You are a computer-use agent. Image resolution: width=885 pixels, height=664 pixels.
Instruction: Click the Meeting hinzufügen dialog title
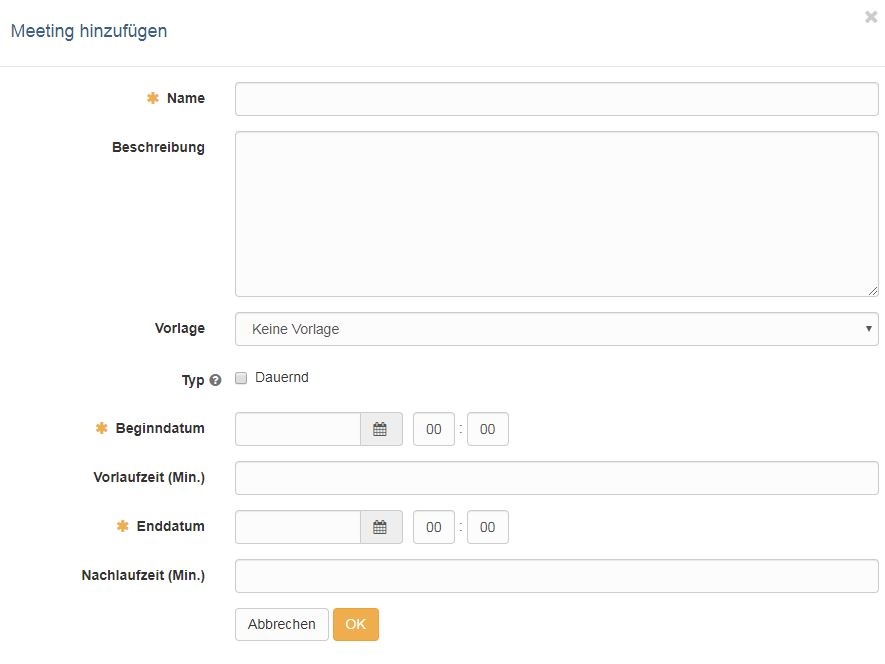click(x=89, y=31)
